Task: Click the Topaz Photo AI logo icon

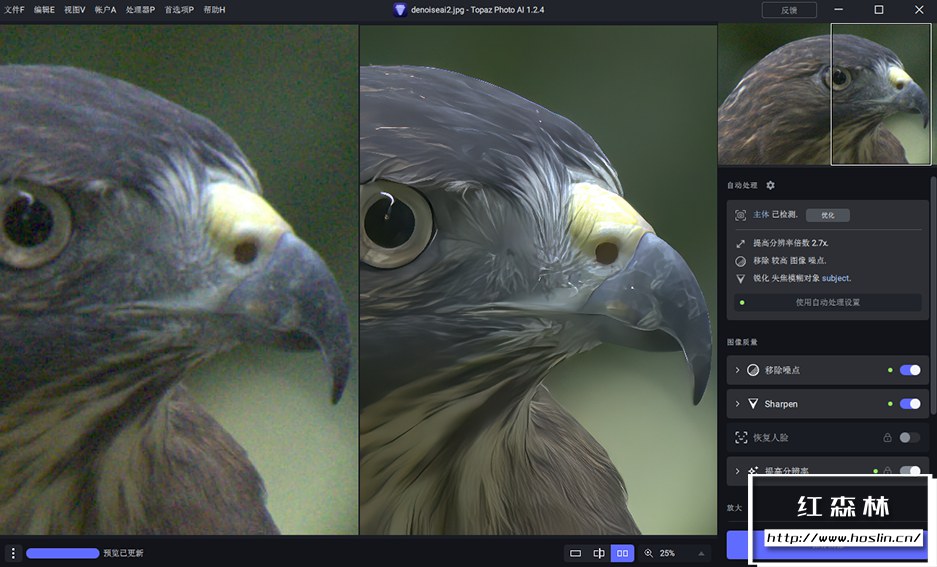Action: (400, 10)
